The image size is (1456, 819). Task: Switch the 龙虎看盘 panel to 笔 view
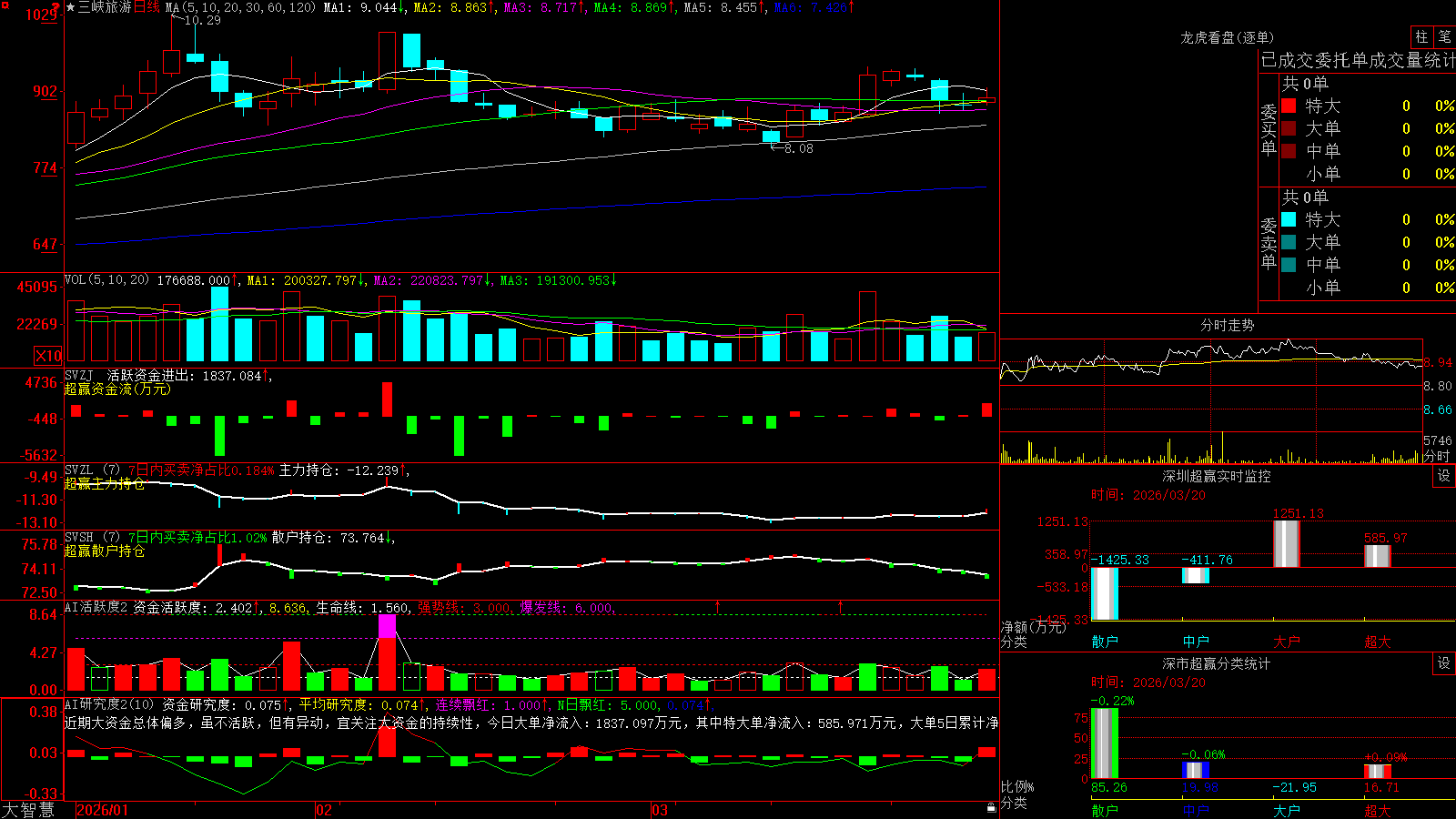1444,36
